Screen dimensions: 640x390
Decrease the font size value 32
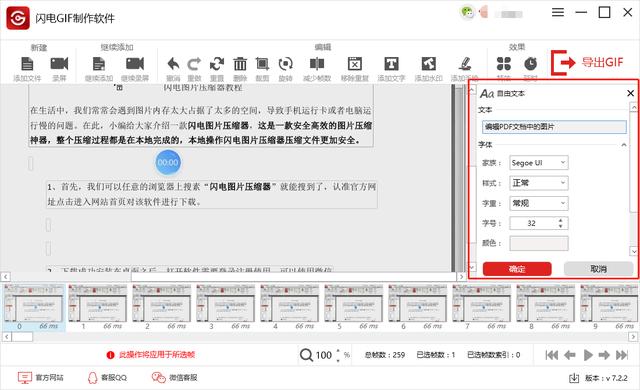[560, 226]
